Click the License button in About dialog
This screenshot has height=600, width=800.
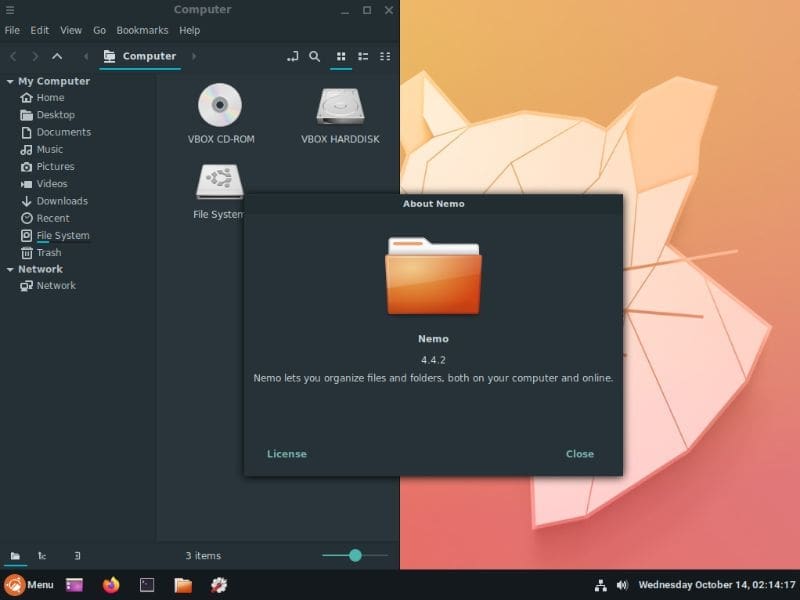(x=287, y=454)
